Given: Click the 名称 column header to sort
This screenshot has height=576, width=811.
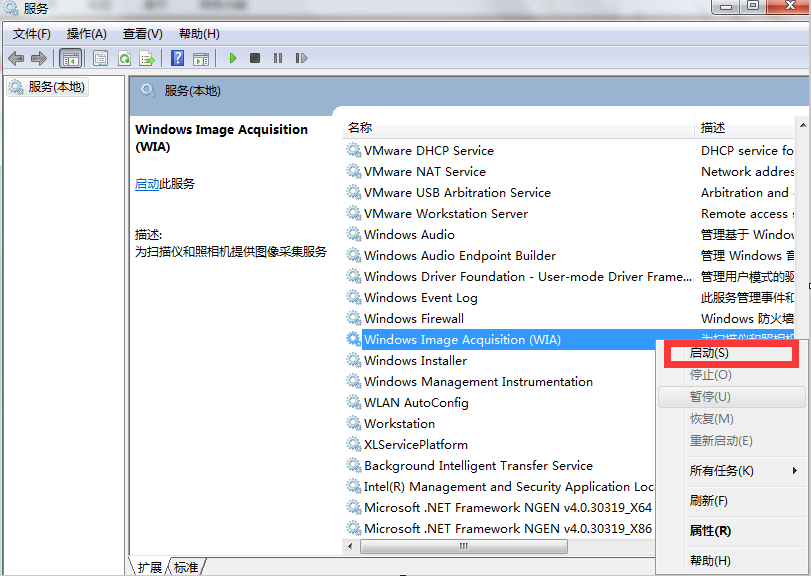Looking at the screenshot, I should (360, 128).
